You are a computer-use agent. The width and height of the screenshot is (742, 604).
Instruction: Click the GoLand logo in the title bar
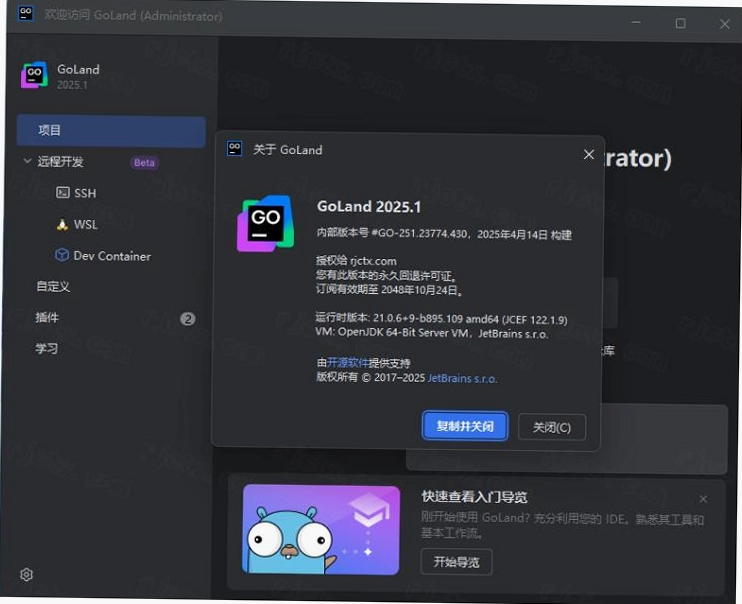click(26, 13)
